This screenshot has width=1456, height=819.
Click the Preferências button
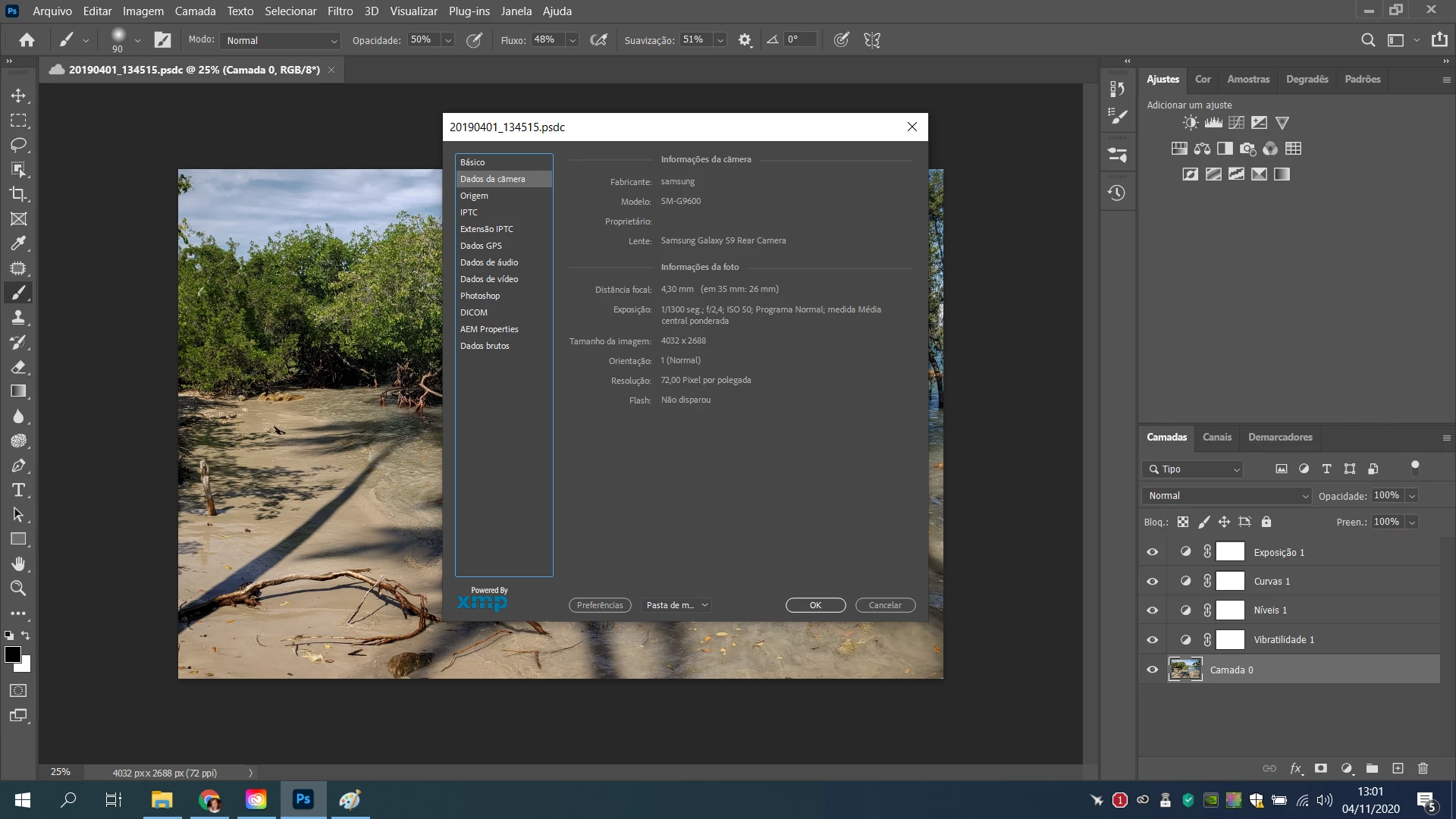(599, 605)
